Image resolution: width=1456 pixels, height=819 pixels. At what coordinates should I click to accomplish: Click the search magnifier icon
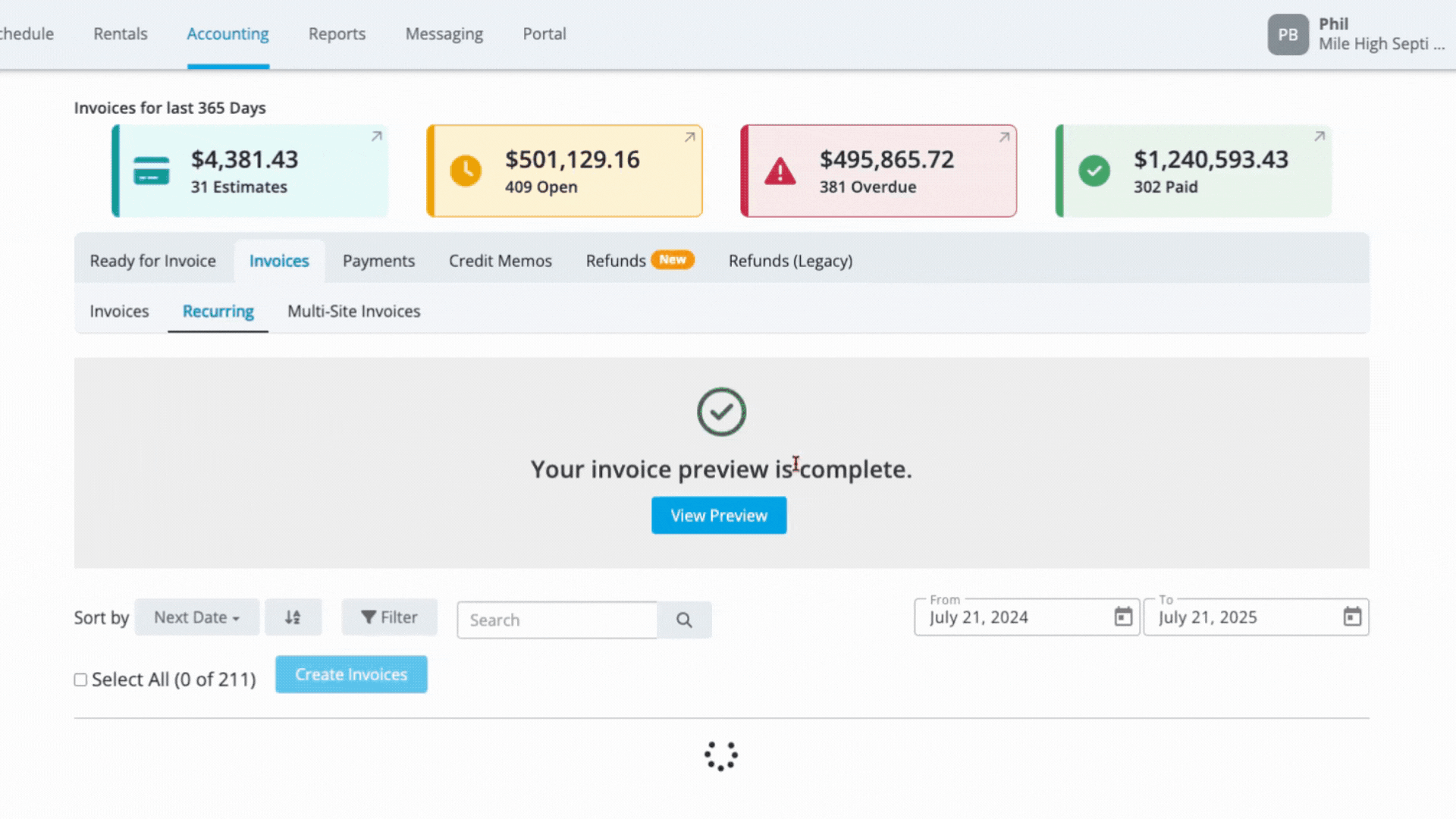coord(684,620)
